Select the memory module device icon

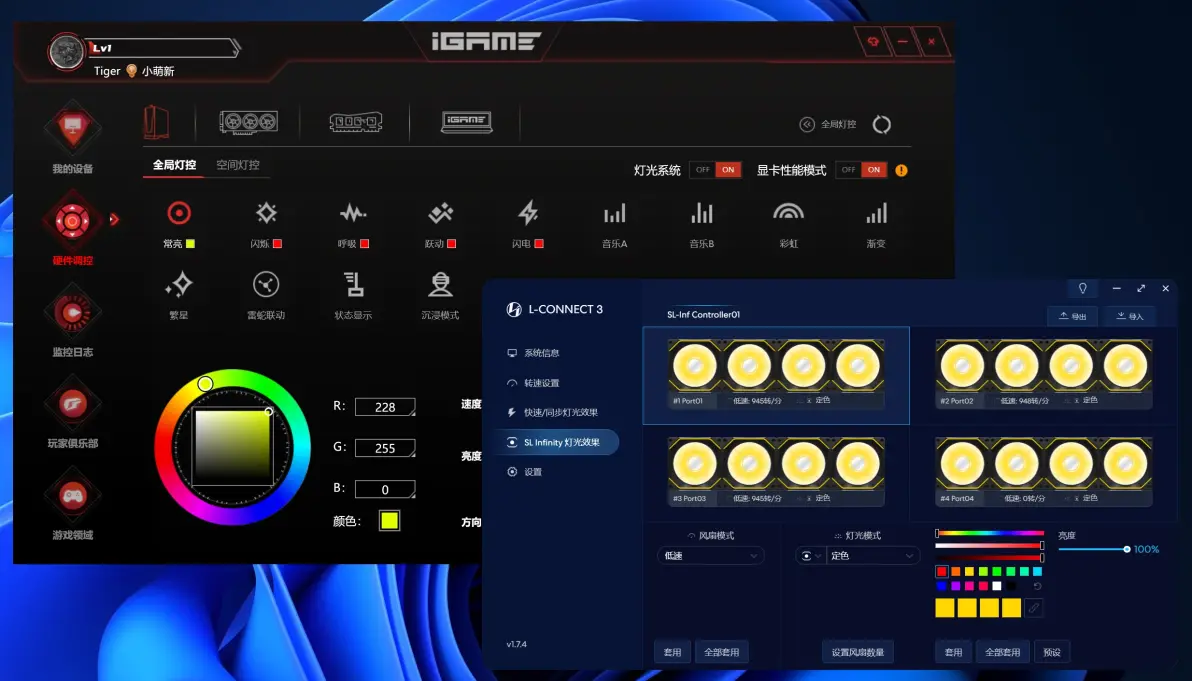tap(355, 122)
